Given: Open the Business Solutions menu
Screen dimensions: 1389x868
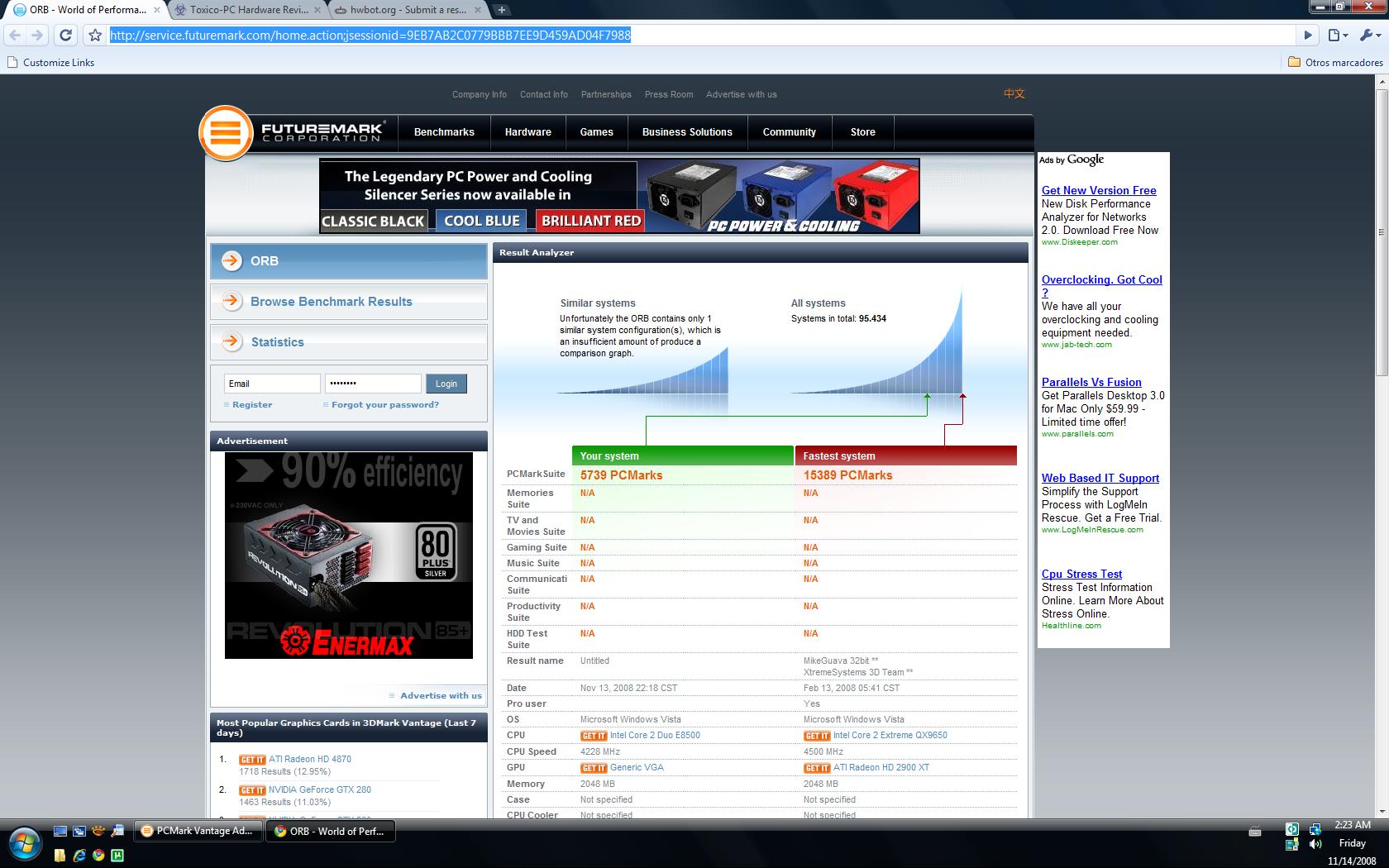Looking at the screenshot, I should [x=687, y=132].
